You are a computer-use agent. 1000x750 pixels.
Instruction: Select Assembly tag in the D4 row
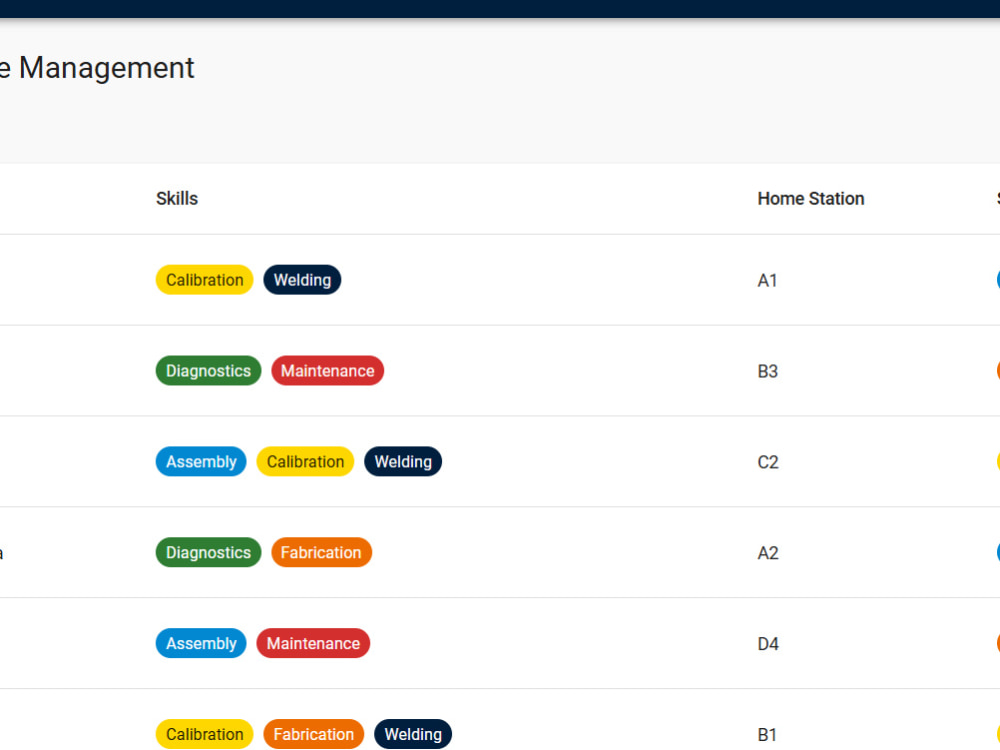(201, 643)
